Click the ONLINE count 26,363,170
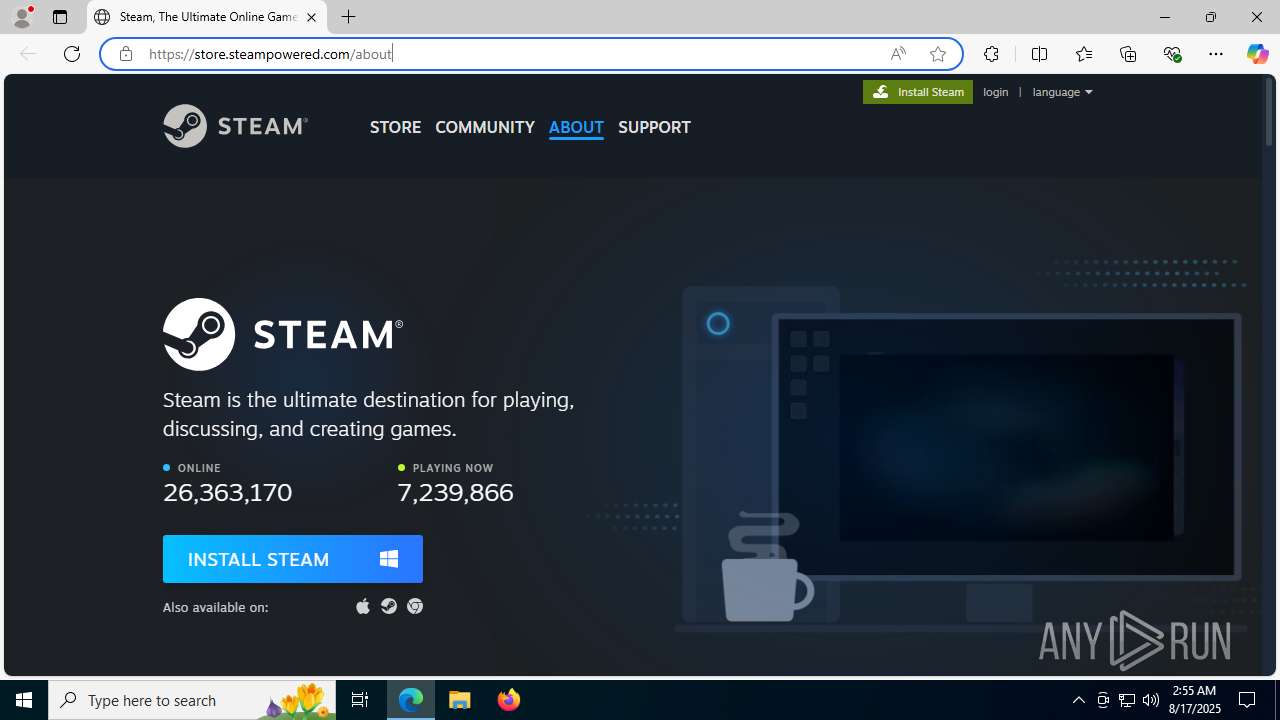 coord(228,492)
